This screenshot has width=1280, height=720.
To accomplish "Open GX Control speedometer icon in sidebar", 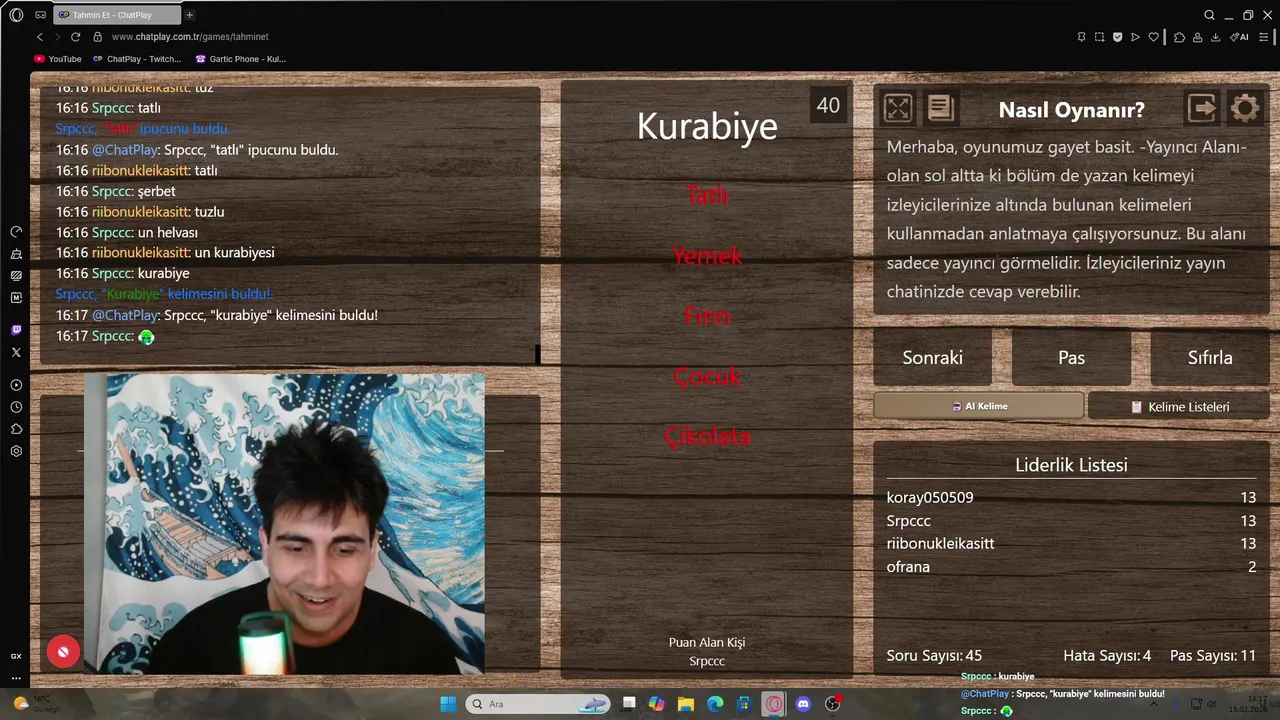I will pyautogui.click(x=16, y=231).
